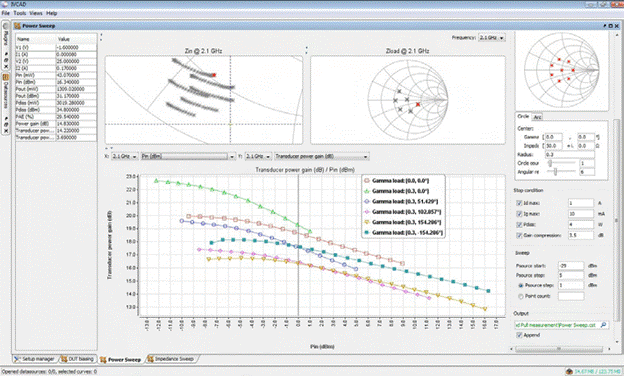Open the Y axis frequency dropdown
The width and height of the screenshot is (624, 376).
(258, 156)
